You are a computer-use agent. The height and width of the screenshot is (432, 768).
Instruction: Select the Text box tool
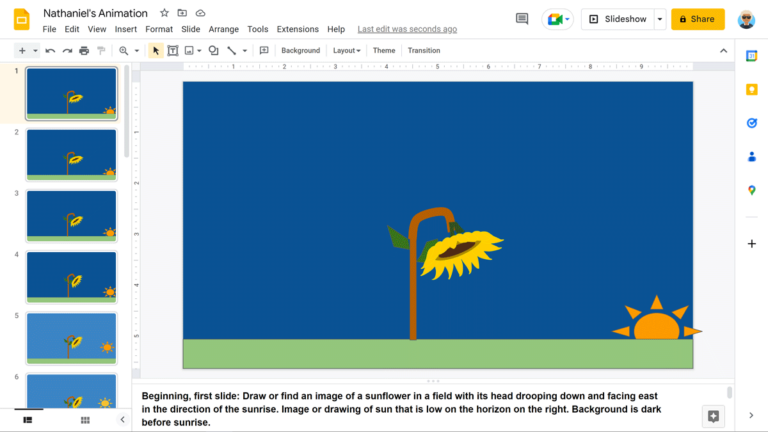pyautogui.click(x=172, y=50)
